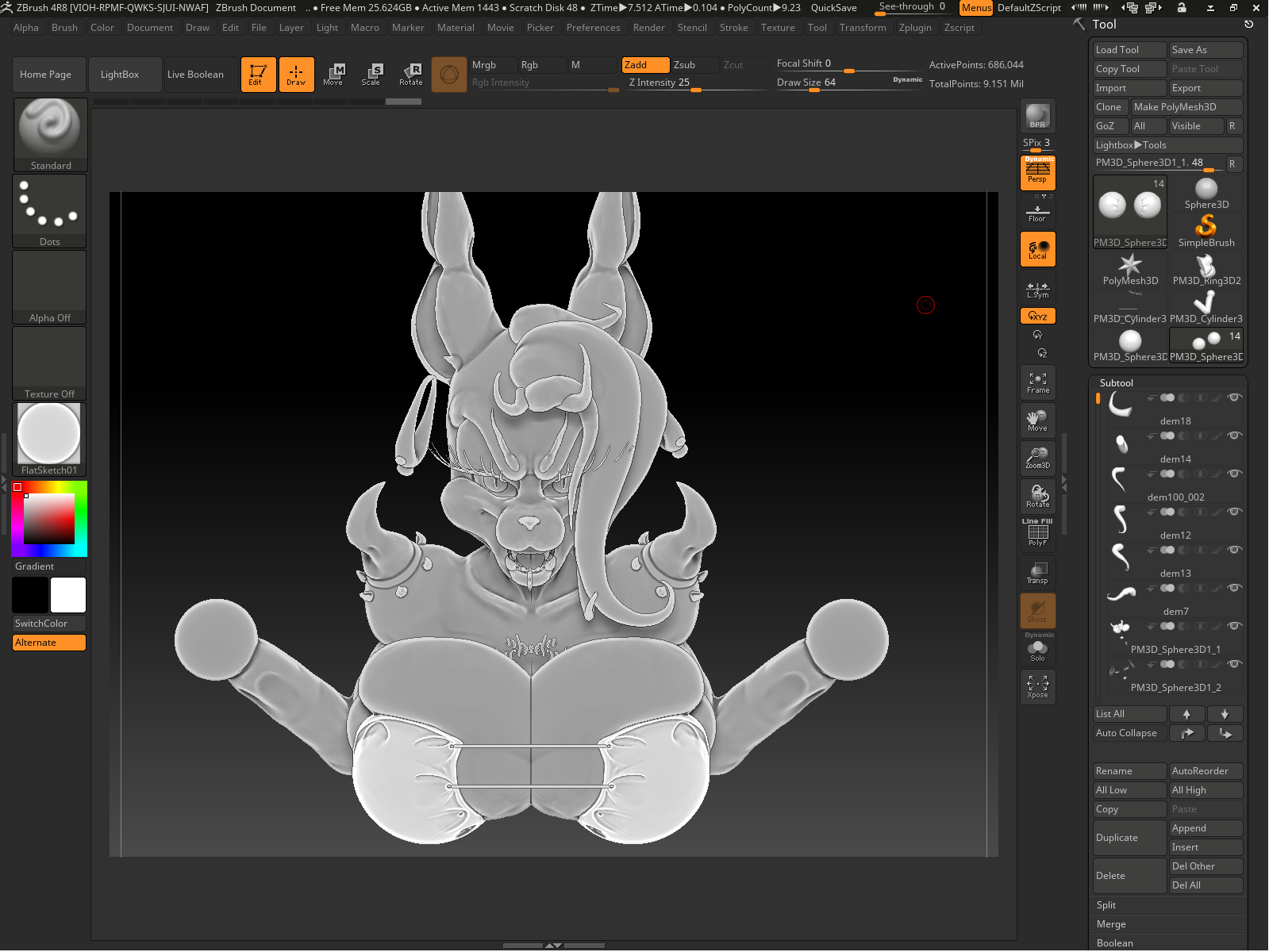Viewport: 1269px width, 952px height.
Task: Open the Preferences menu
Action: [593, 28]
